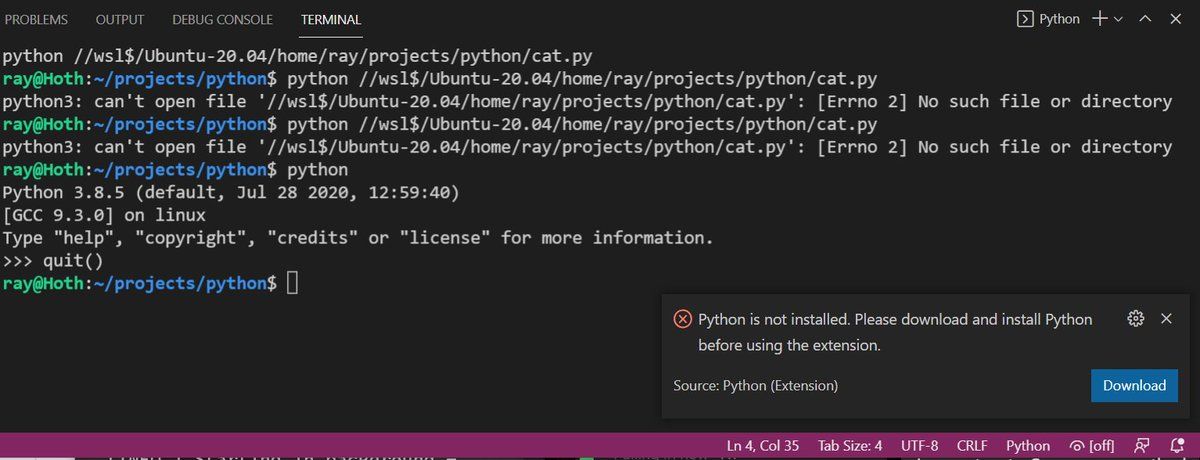
Task: Close the terminal panel
Action: pyautogui.click(x=1176, y=19)
